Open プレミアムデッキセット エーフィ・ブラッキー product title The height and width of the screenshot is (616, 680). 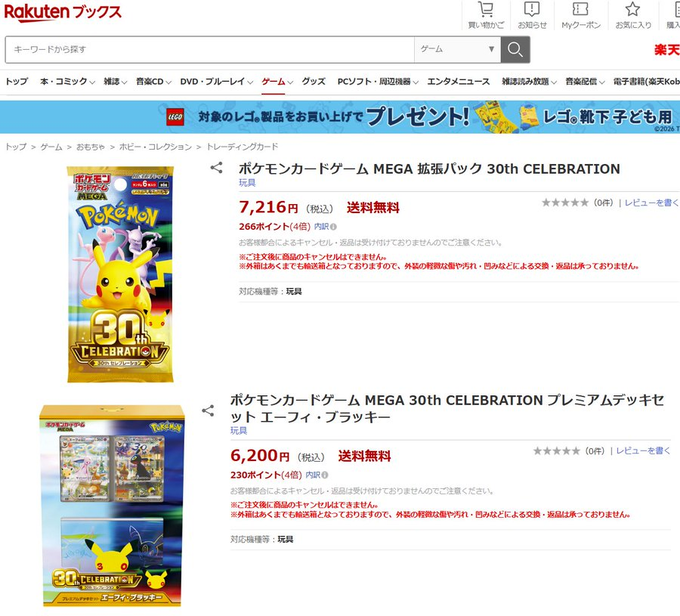click(x=447, y=408)
